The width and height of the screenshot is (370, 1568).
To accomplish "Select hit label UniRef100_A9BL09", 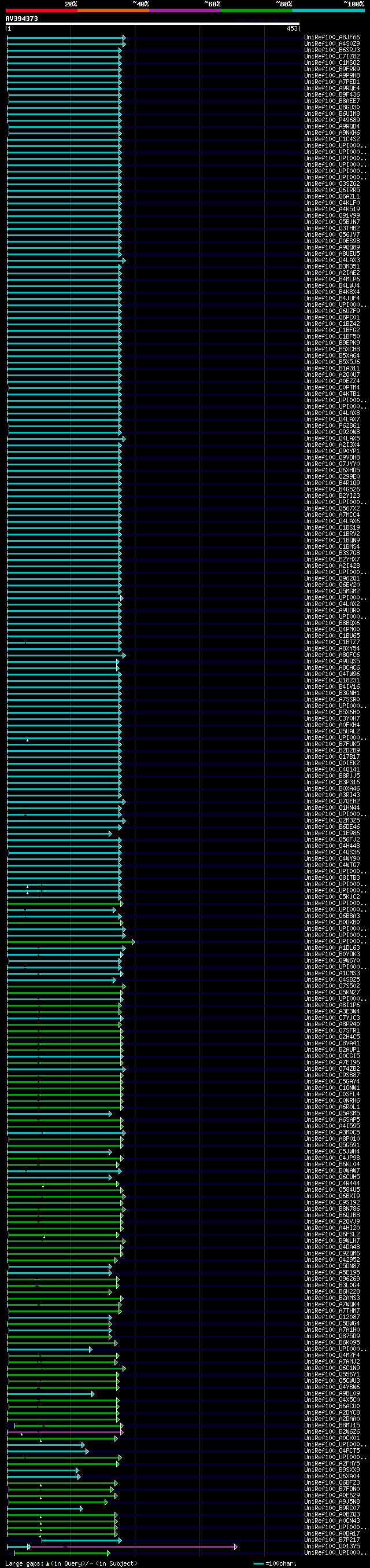I will click(332, 1393).
